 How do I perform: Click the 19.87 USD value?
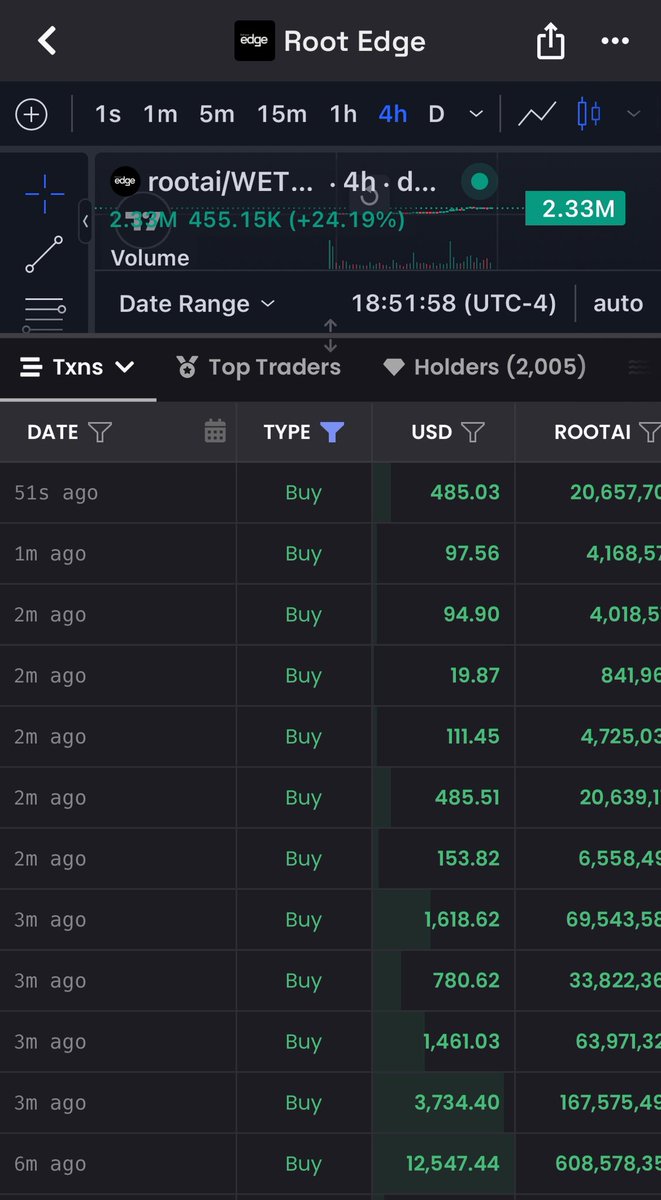tap(475, 675)
